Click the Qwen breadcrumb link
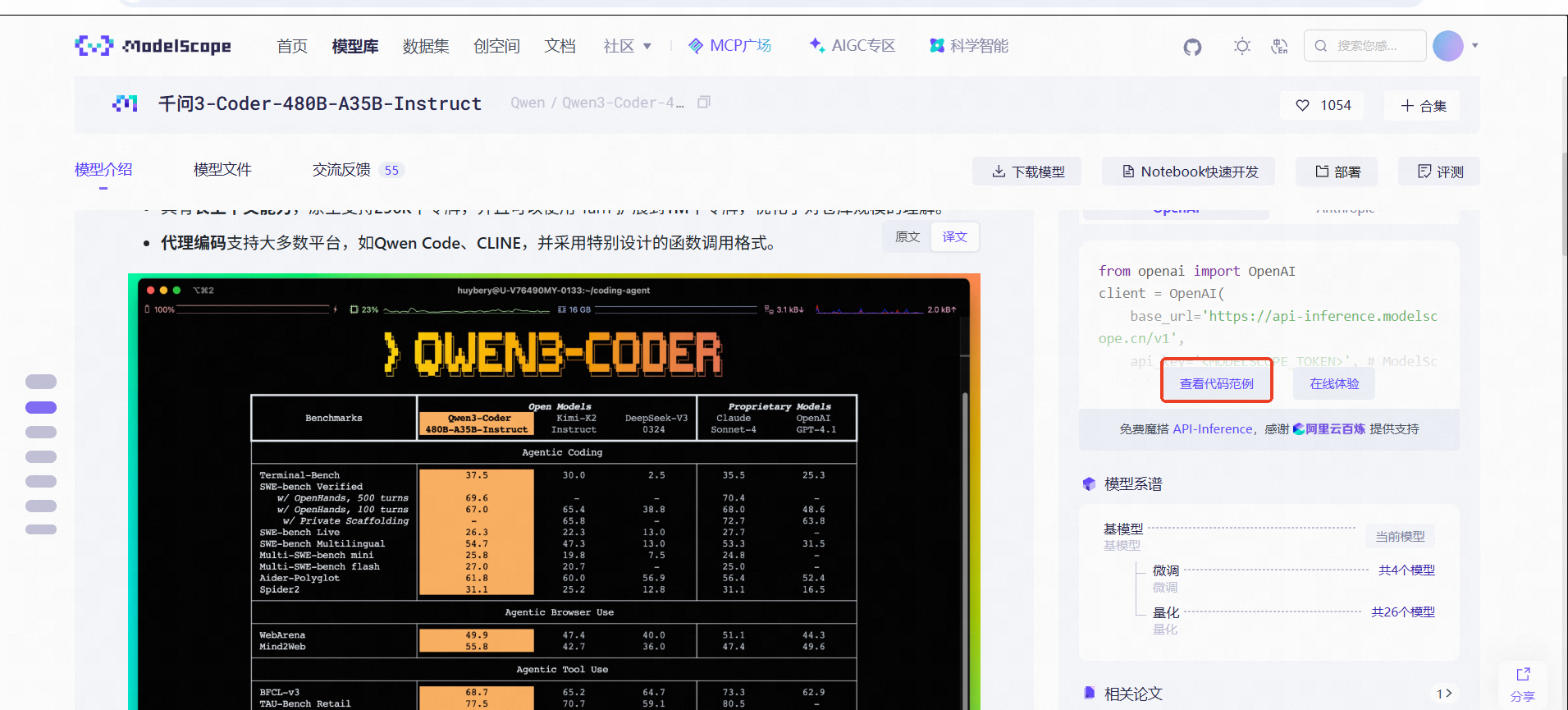Viewport: 1568px width, 710px height. click(528, 103)
